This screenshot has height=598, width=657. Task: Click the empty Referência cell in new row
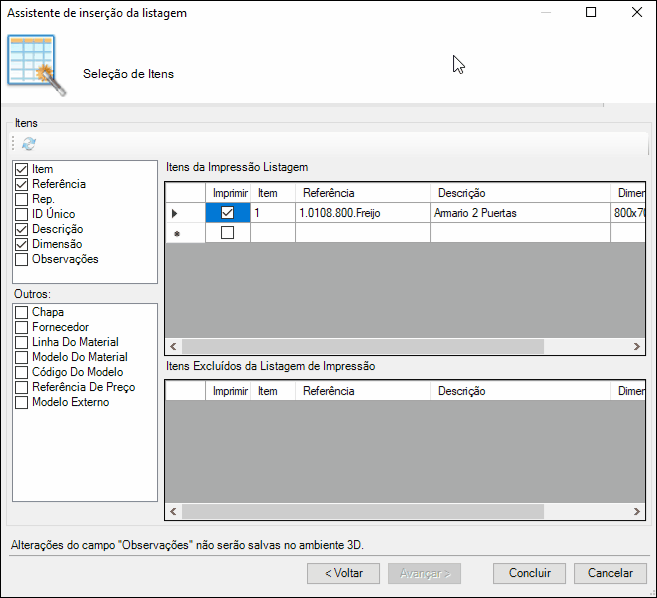click(363, 233)
